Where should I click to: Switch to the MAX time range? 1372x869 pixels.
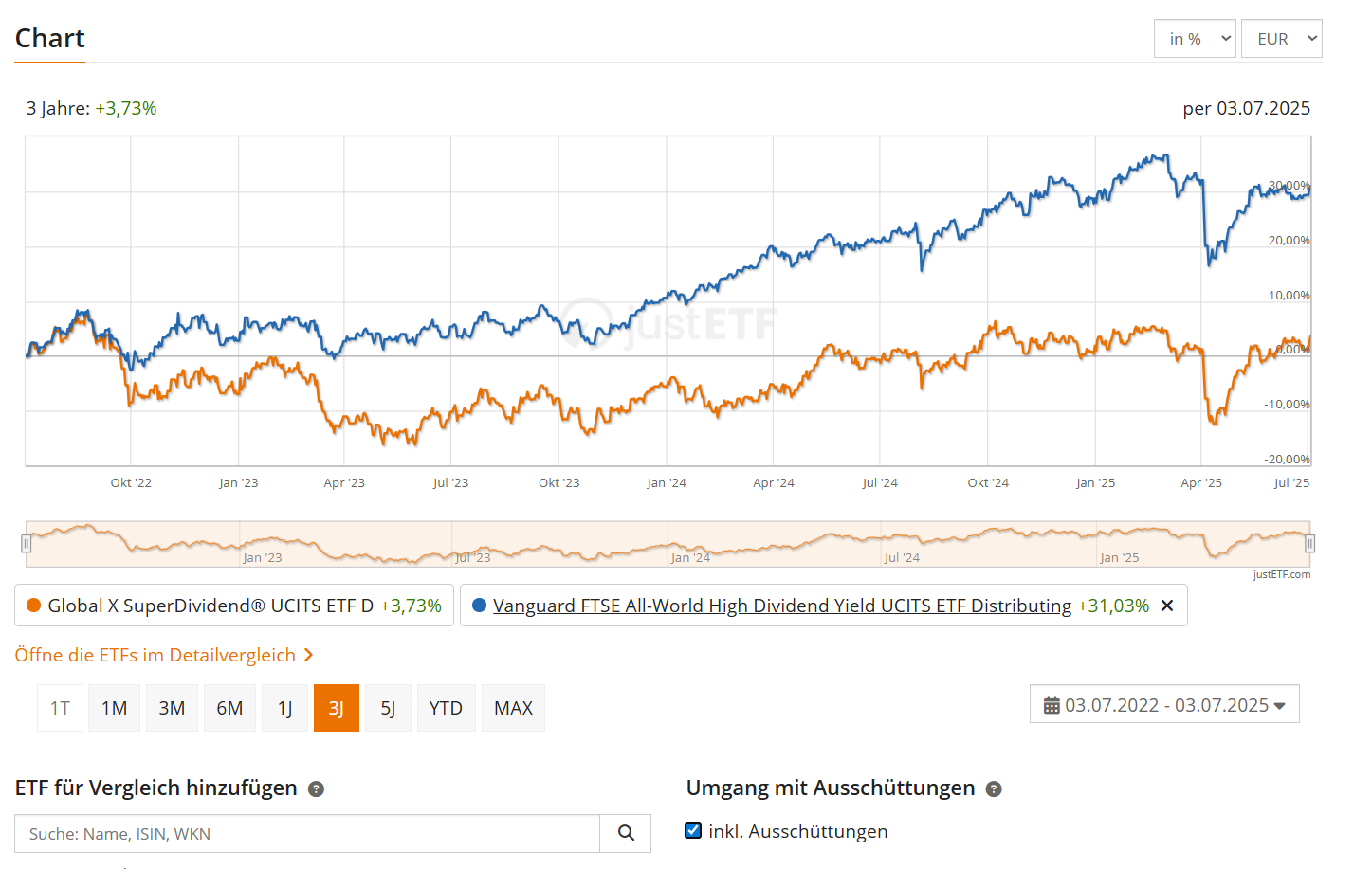tap(513, 708)
